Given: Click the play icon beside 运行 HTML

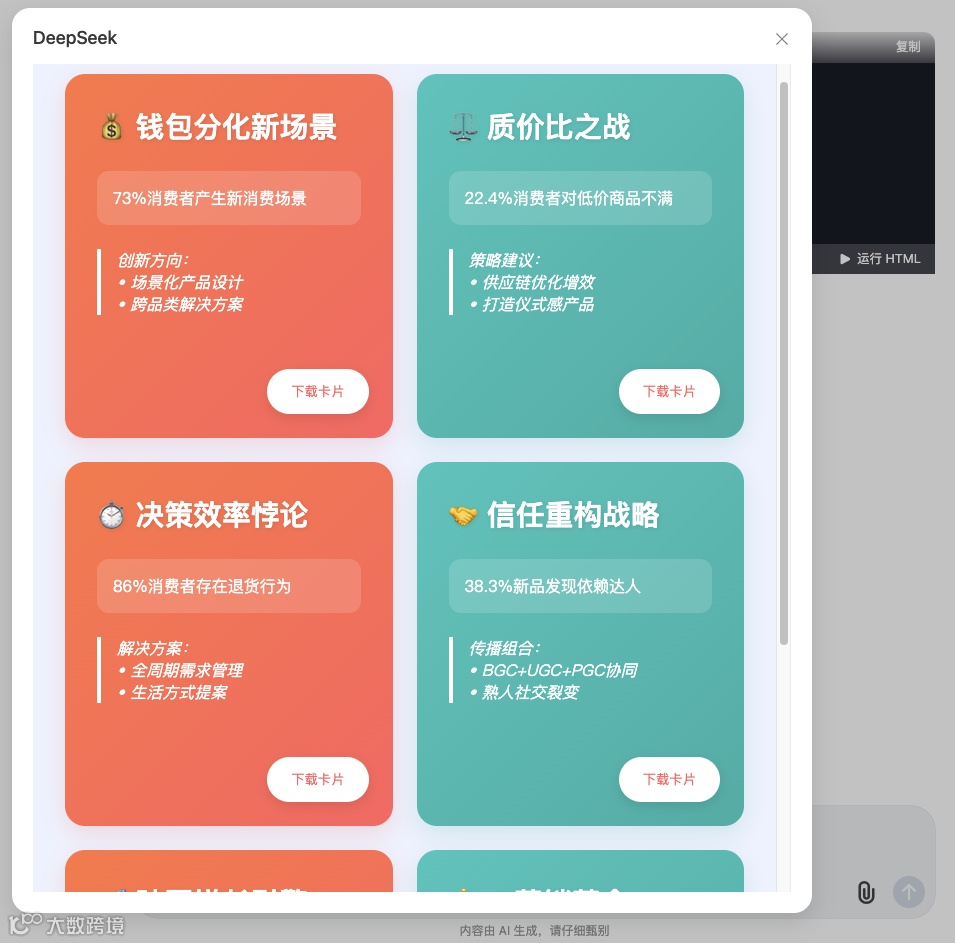Looking at the screenshot, I should [845, 259].
